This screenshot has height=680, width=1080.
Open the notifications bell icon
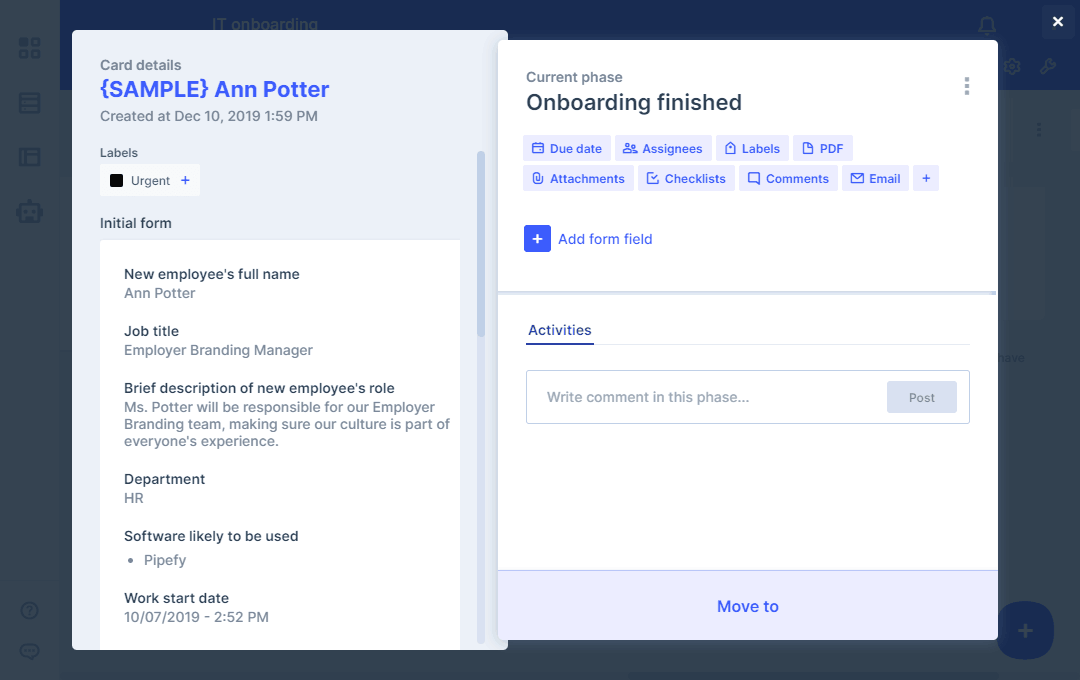(987, 25)
